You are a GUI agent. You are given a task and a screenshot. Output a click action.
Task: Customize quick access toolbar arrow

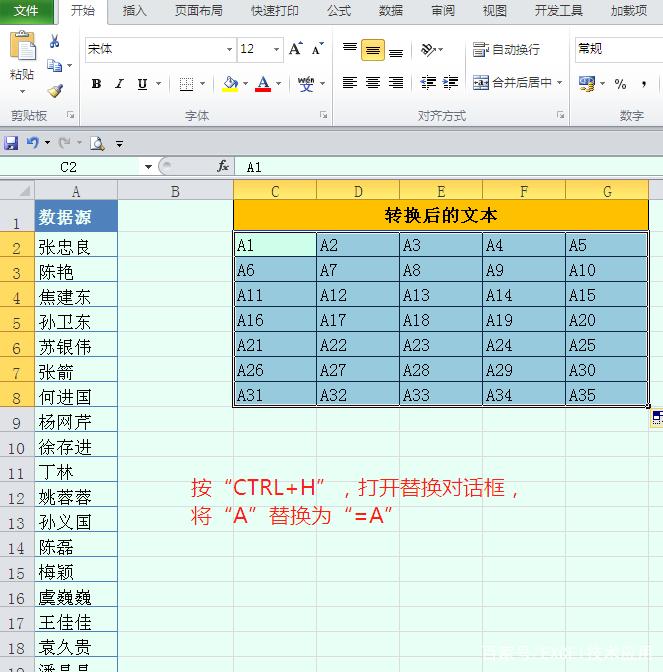(120, 144)
